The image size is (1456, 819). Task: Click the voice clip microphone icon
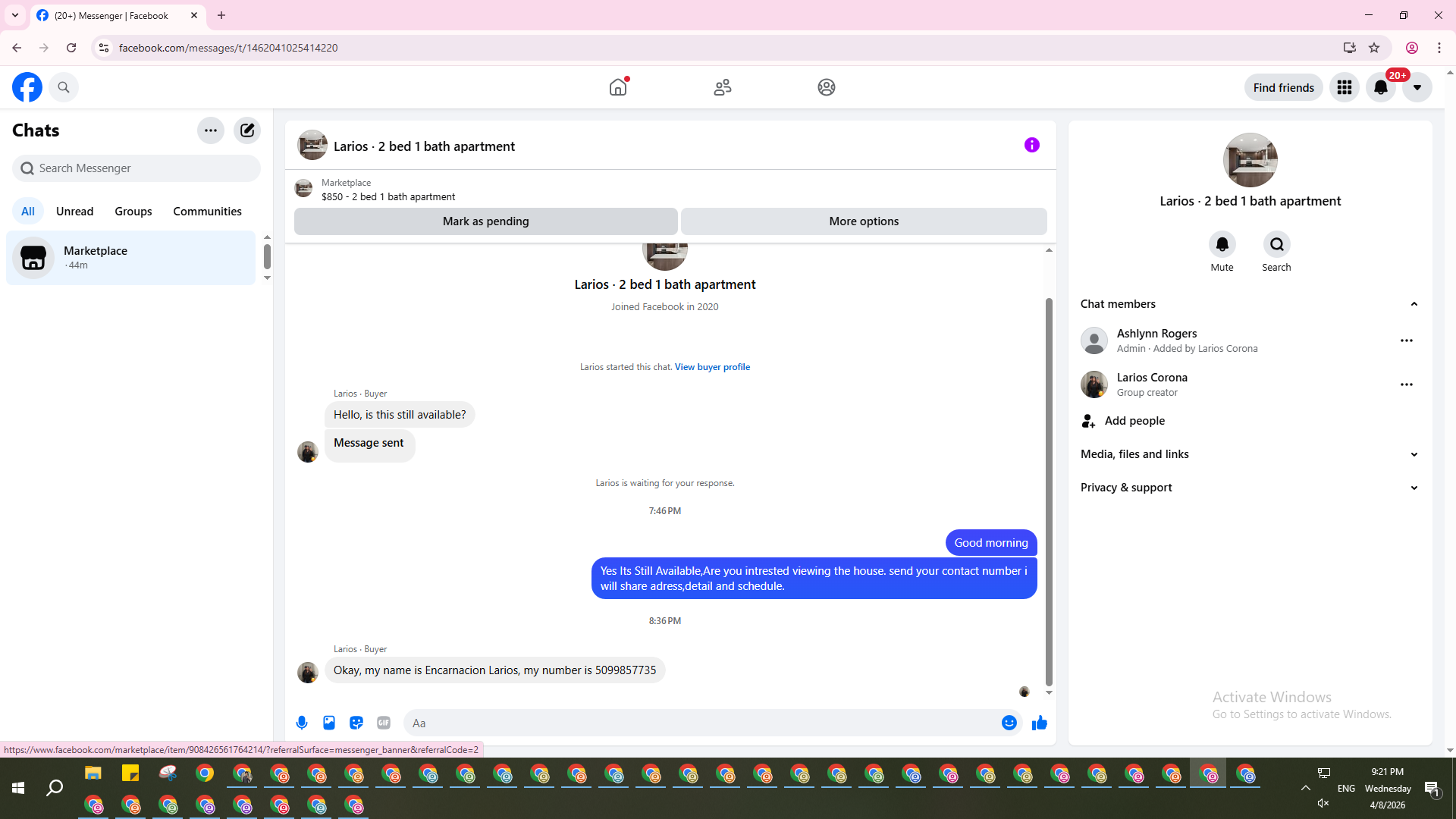(x=302, y=723)
